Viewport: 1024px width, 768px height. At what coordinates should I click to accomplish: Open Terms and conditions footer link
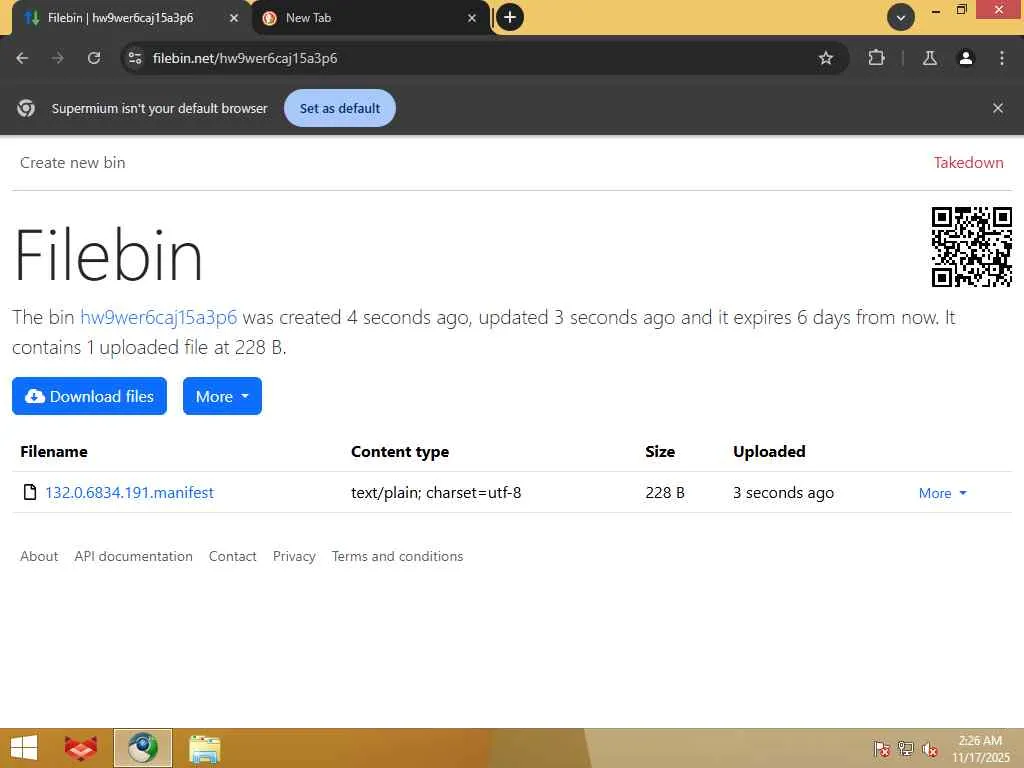[397, 556]
